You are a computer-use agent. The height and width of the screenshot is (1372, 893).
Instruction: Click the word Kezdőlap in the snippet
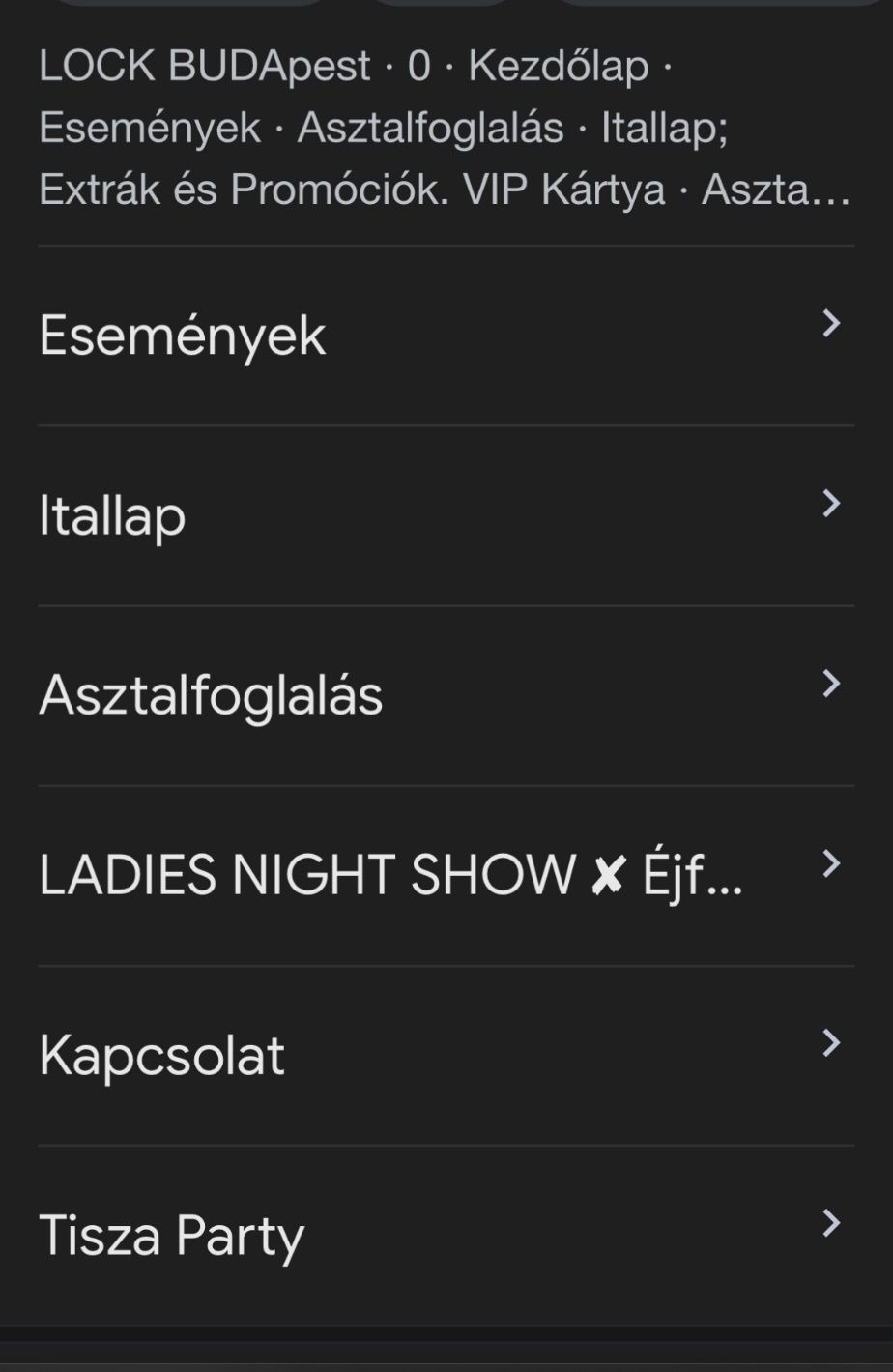[558, 66]
